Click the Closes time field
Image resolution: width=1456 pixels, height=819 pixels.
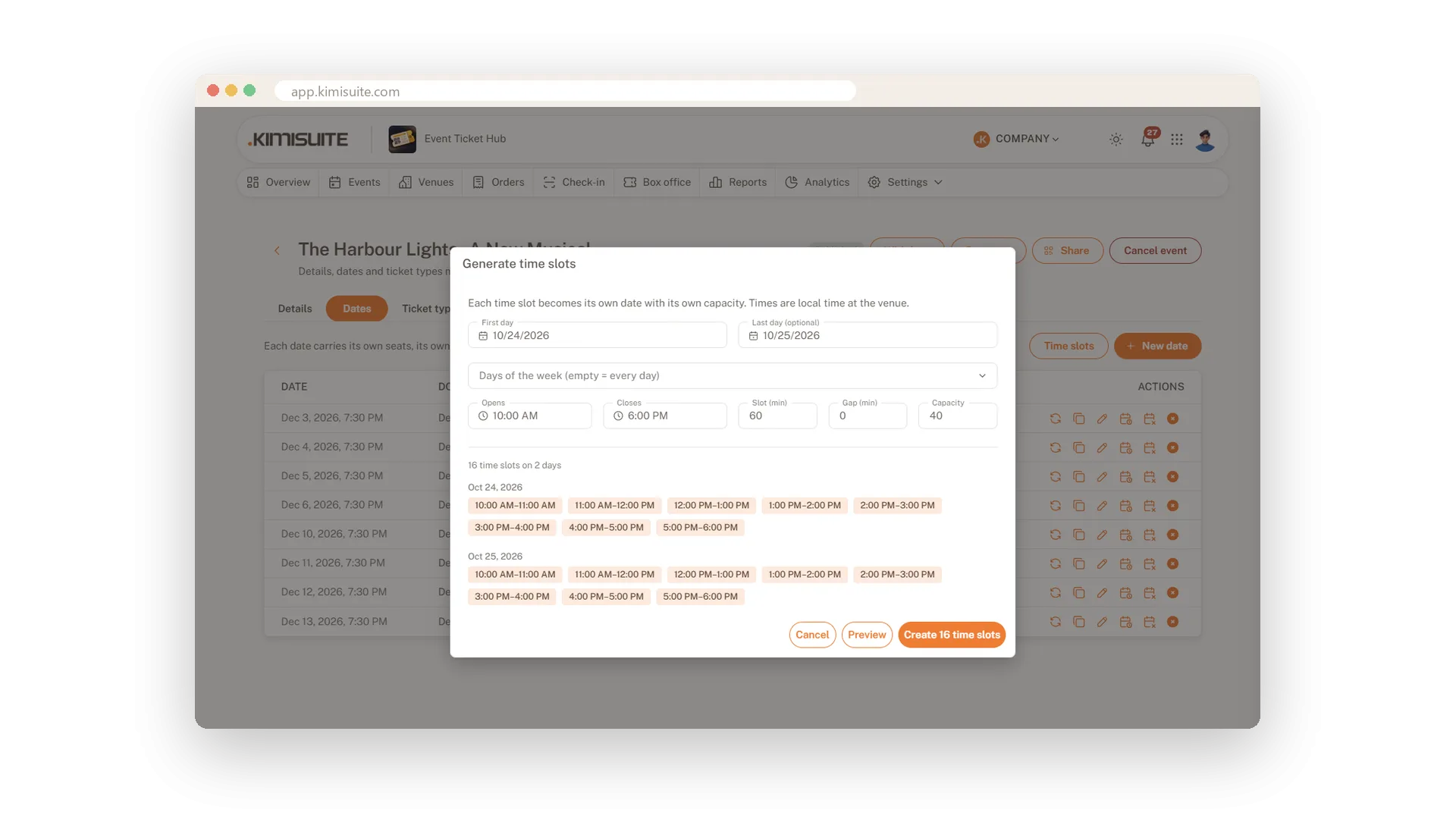click(665, 416)
